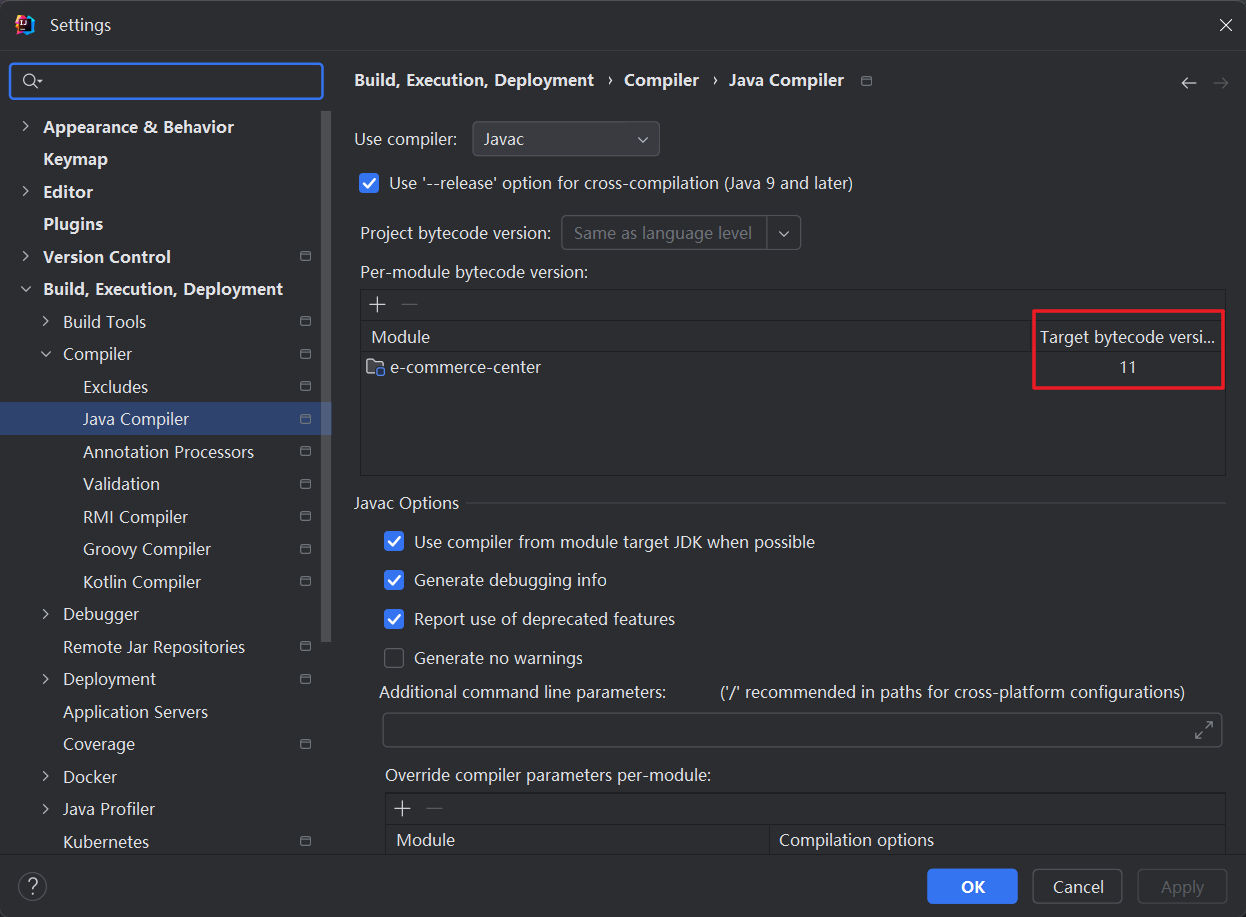Image resolution: width=1246 pixels, height=917 pixels.
Task: Uncheck Generate debugging info
Action: tap(394, 580)
